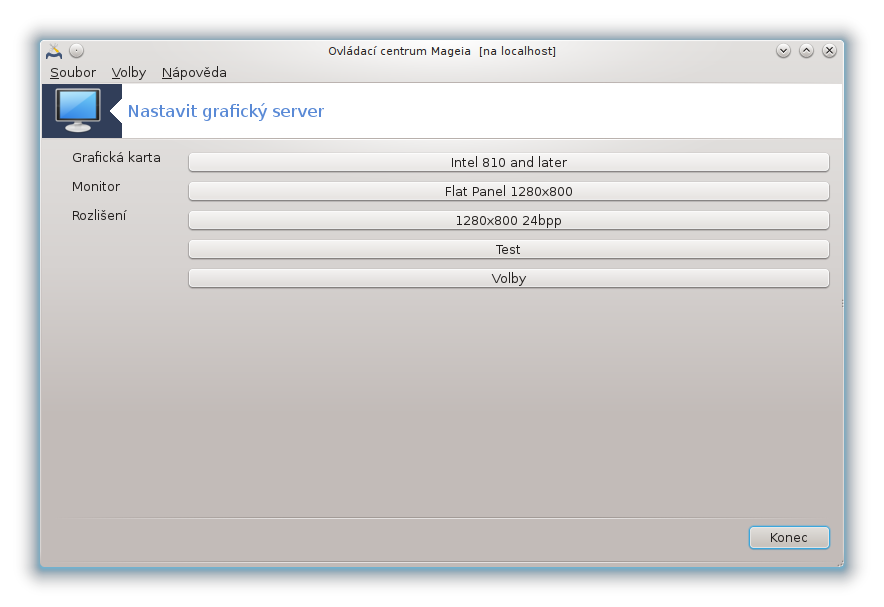Click the Rozlišení label
This screenshot has width=884, height=607.
tap(99, 215)
